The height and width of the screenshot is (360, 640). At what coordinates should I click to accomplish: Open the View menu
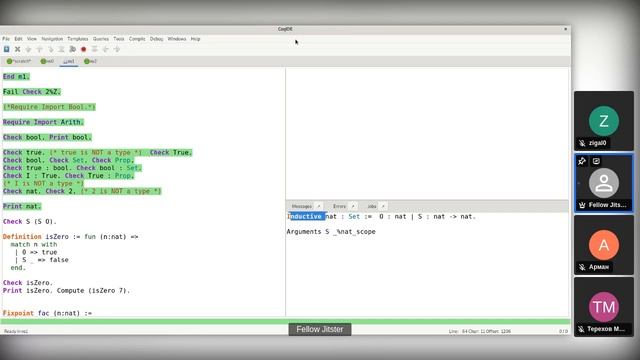(32, 39)
